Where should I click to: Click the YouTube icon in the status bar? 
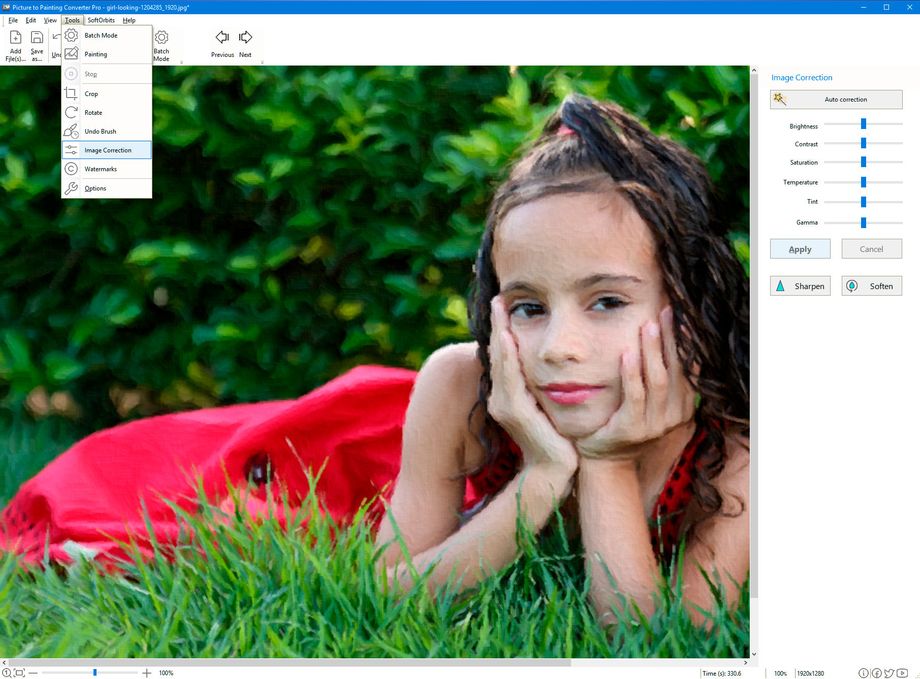point(902,673)
